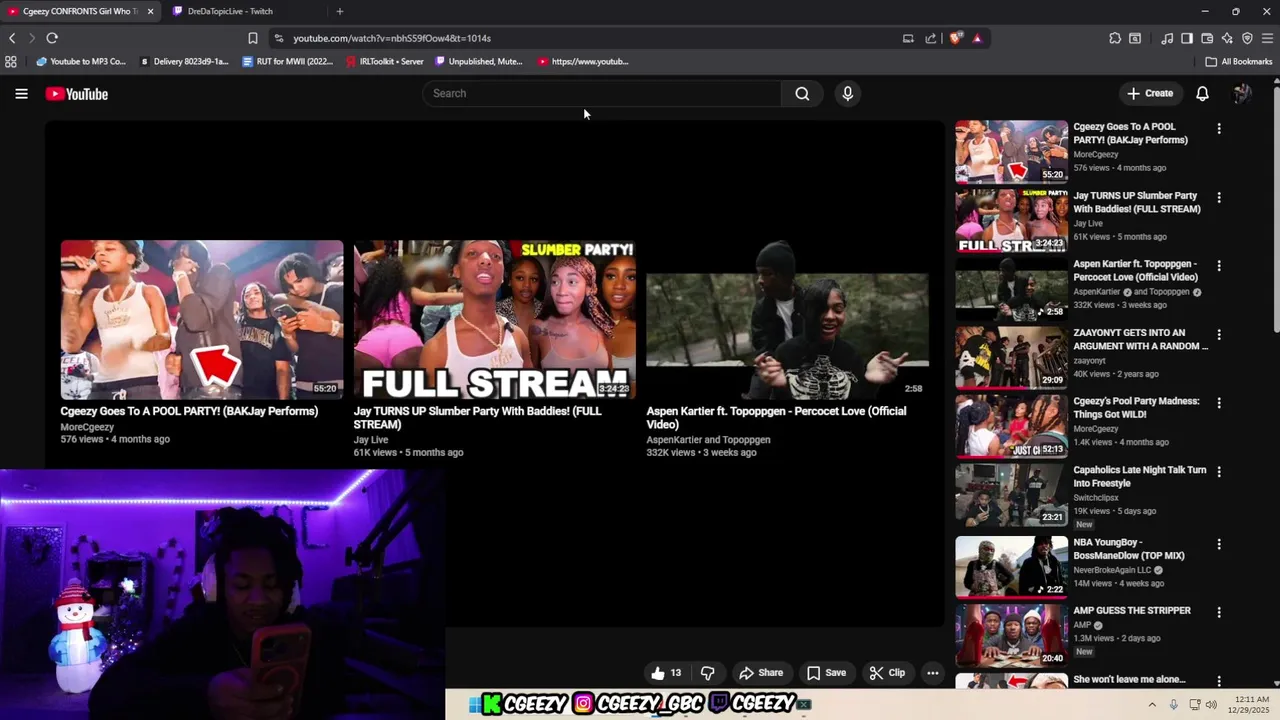The image size is (1280, 720).
Task: Open the YouTube hamburger guide menu
Action: coord(21,94)
